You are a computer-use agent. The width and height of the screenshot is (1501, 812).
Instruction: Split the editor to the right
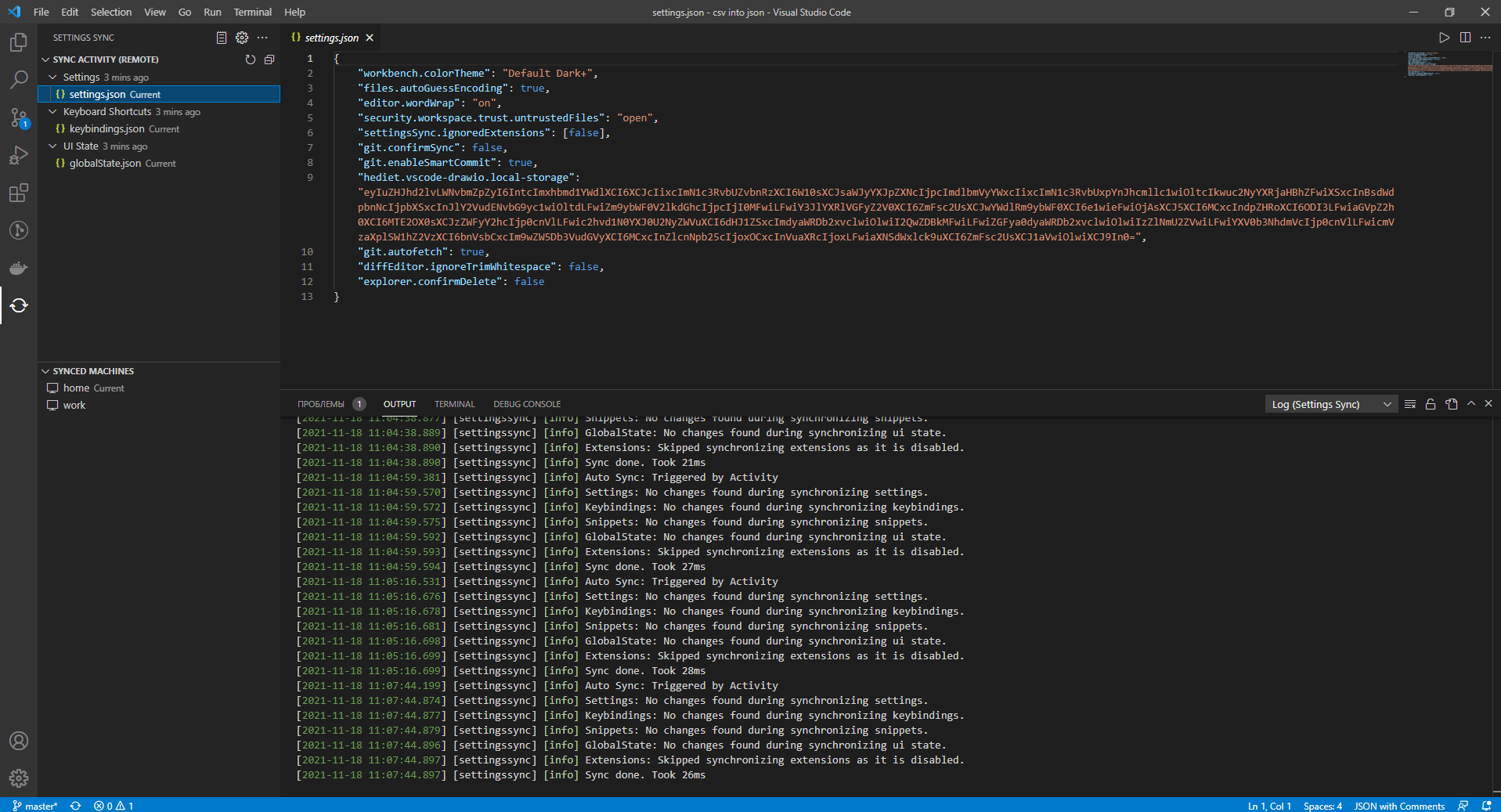coord(1465,38)
